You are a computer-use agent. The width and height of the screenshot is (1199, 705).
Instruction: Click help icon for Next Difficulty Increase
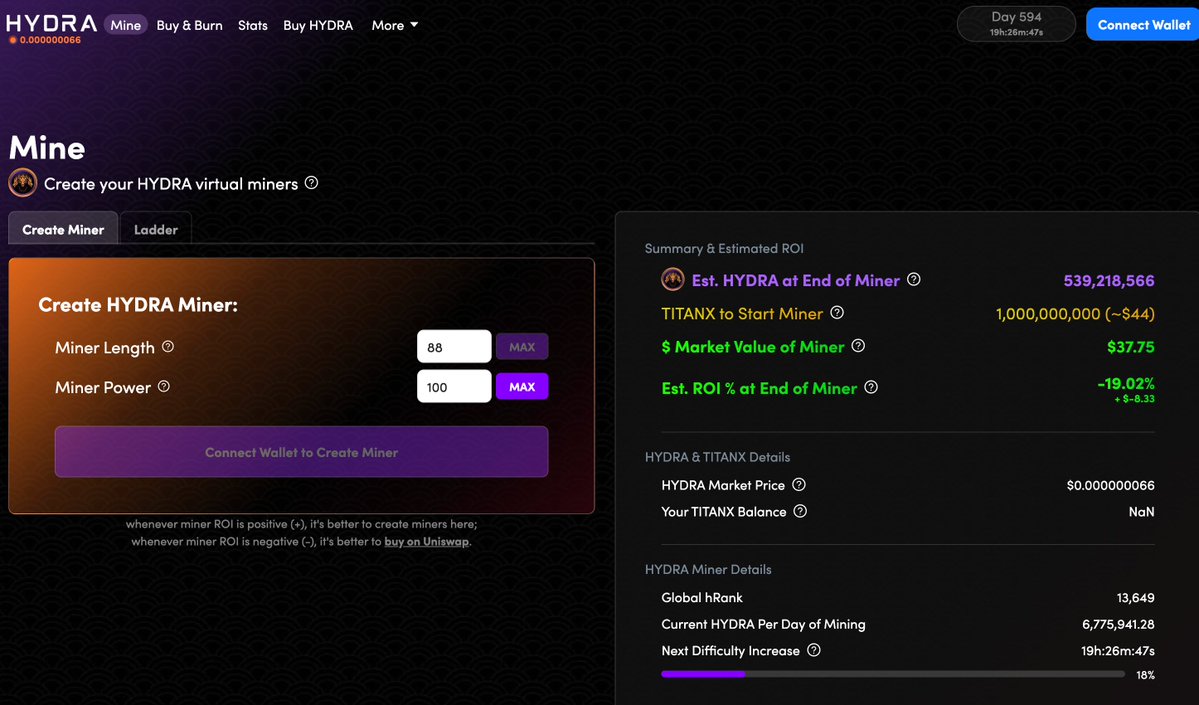pyautogui.click(x=814, y=650)
